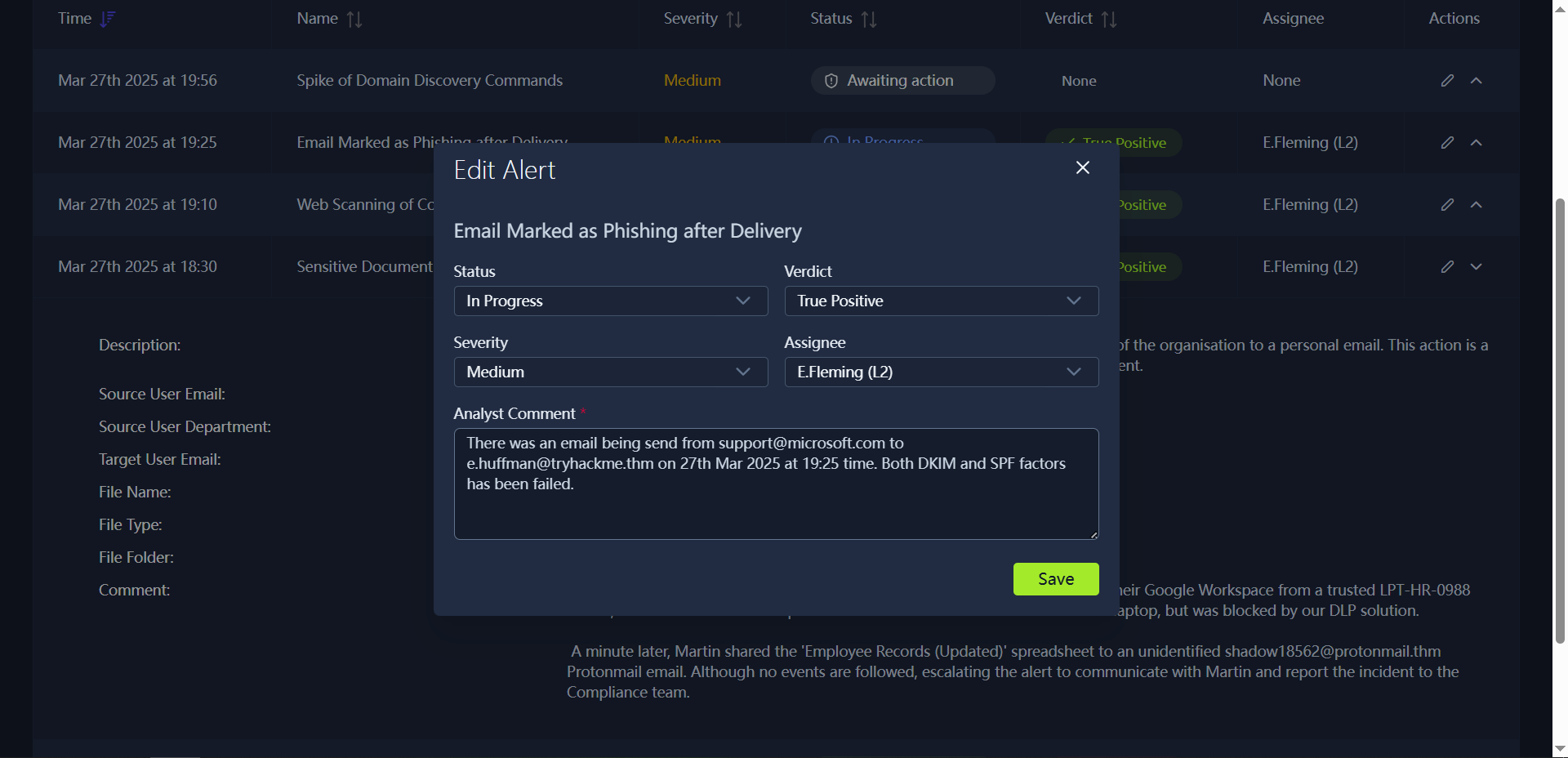
Task: Close the Edit Alert dialog
Action: (x=1083, y=167)
